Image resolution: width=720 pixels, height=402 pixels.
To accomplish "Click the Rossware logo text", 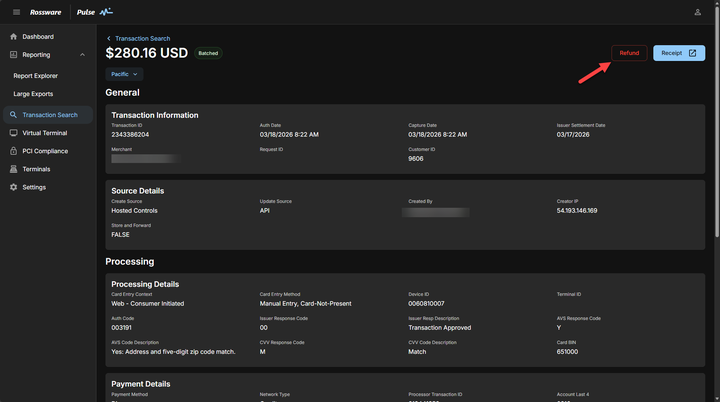I will pos(47,12).
